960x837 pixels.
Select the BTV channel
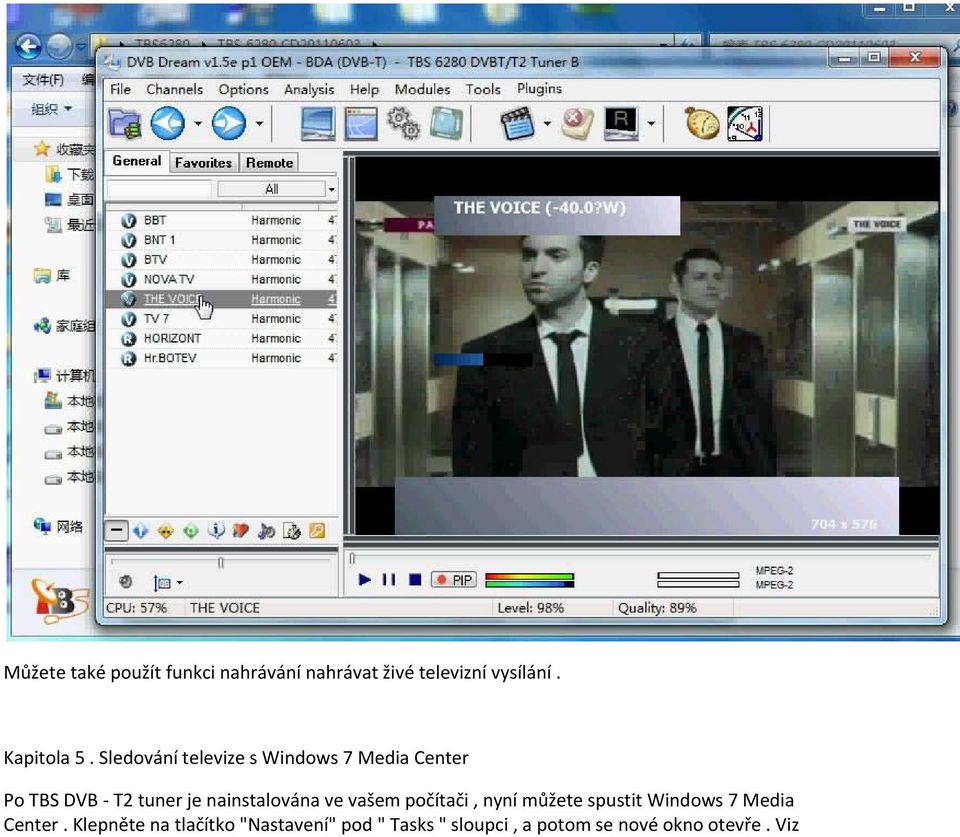222,260
